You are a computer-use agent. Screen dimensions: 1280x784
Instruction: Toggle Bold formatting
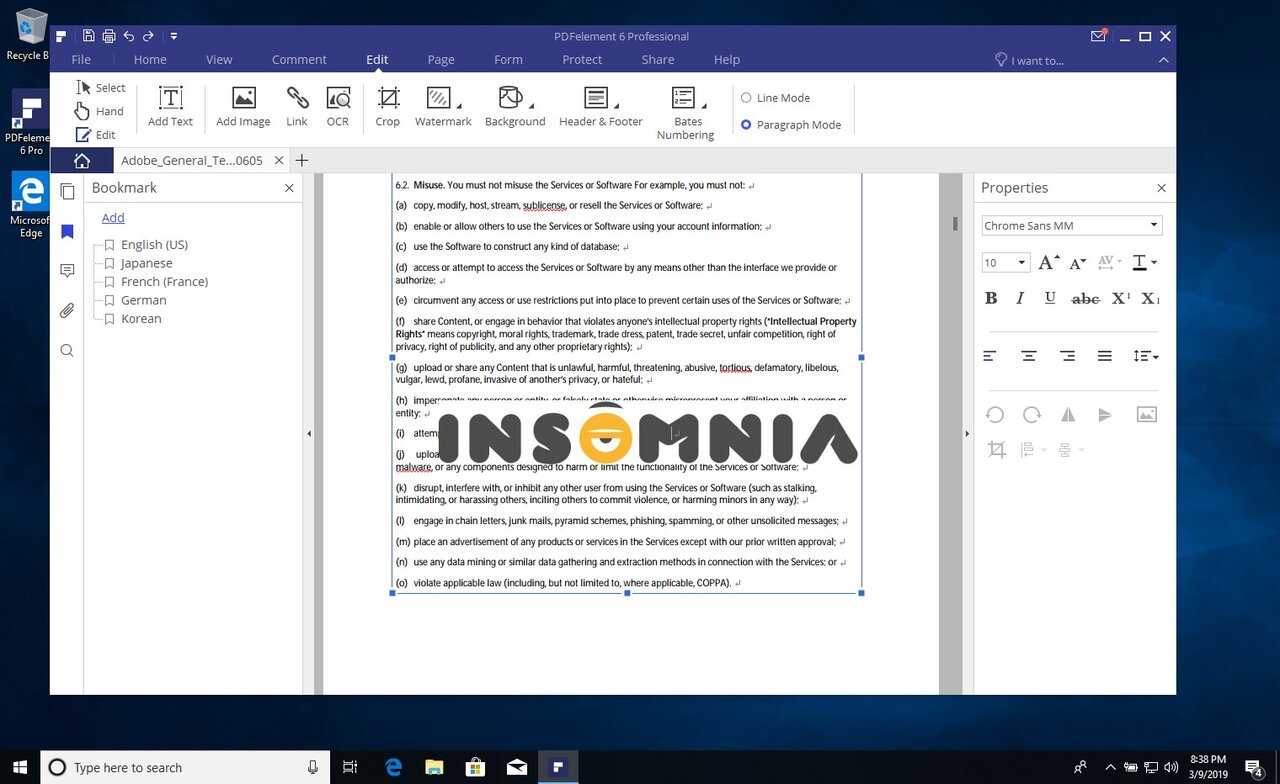[991, 298]
